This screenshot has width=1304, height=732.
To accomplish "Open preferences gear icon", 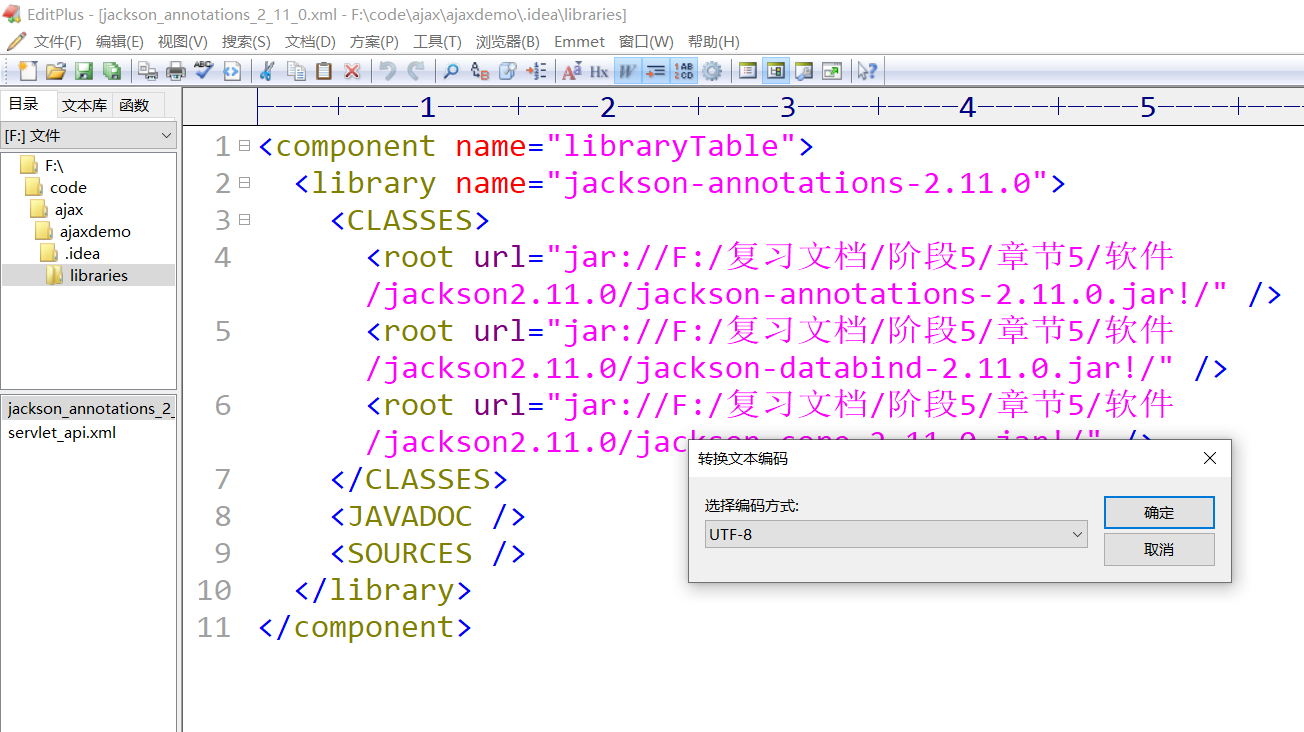I will tap(712, 71).
